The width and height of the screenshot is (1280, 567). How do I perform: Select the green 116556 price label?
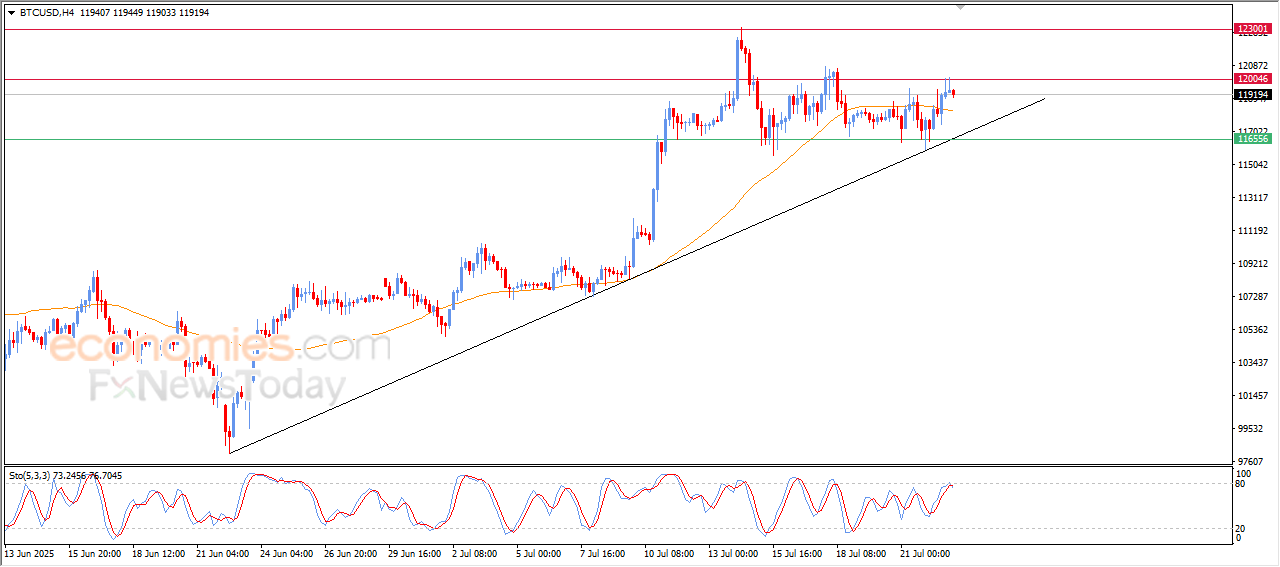click(x=1252, y=139)
